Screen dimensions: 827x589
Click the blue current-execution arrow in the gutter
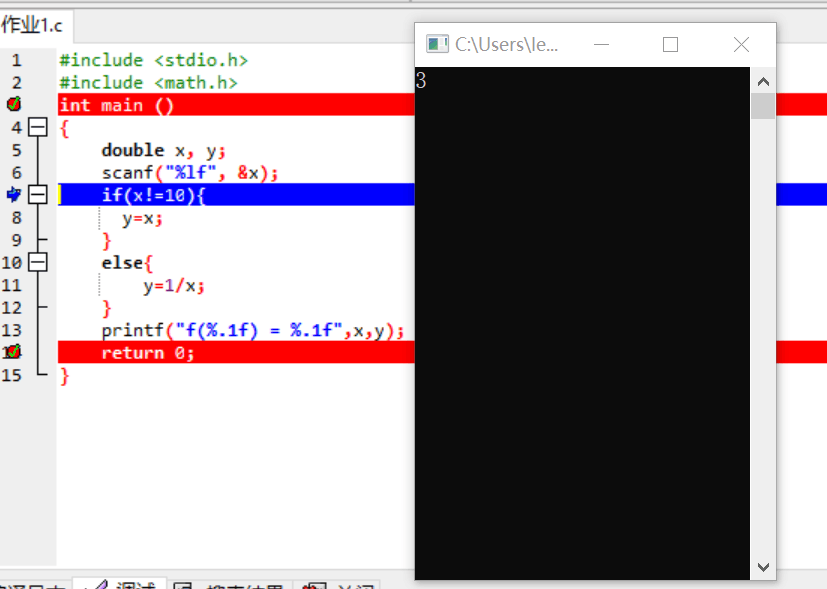[14, 195]
